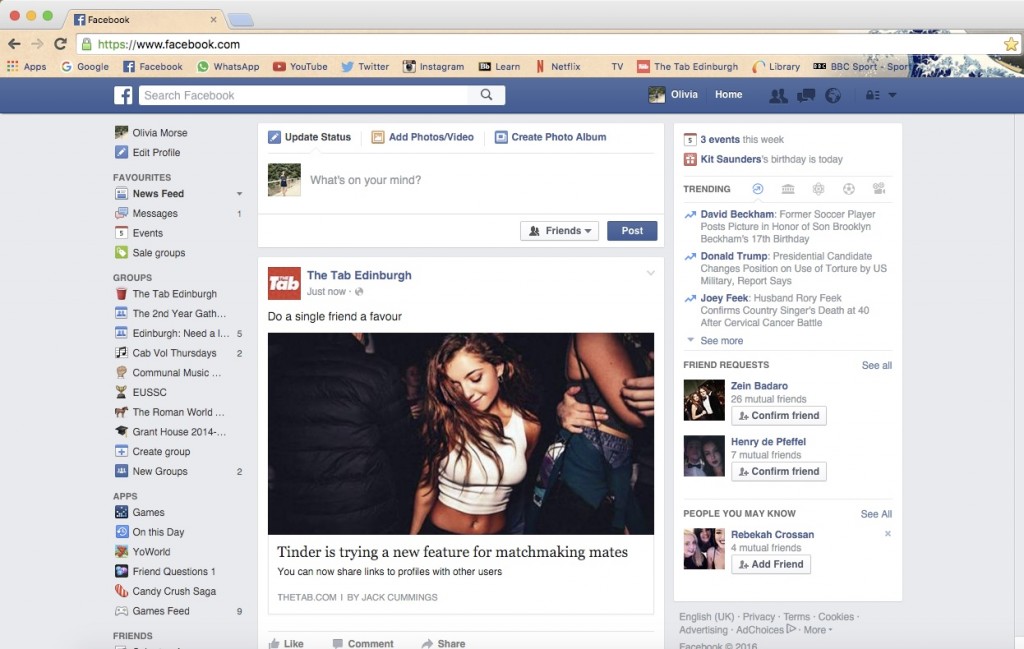Open the BBC Sport bookmark
This screenshot has width=1024, height=649.
point(861,67)
